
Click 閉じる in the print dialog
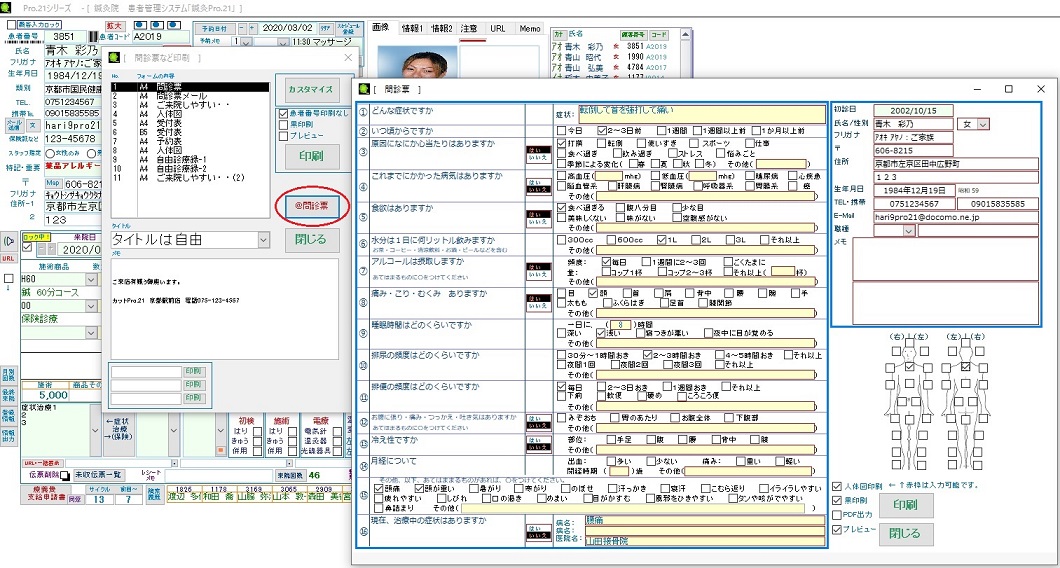(312, 239)
